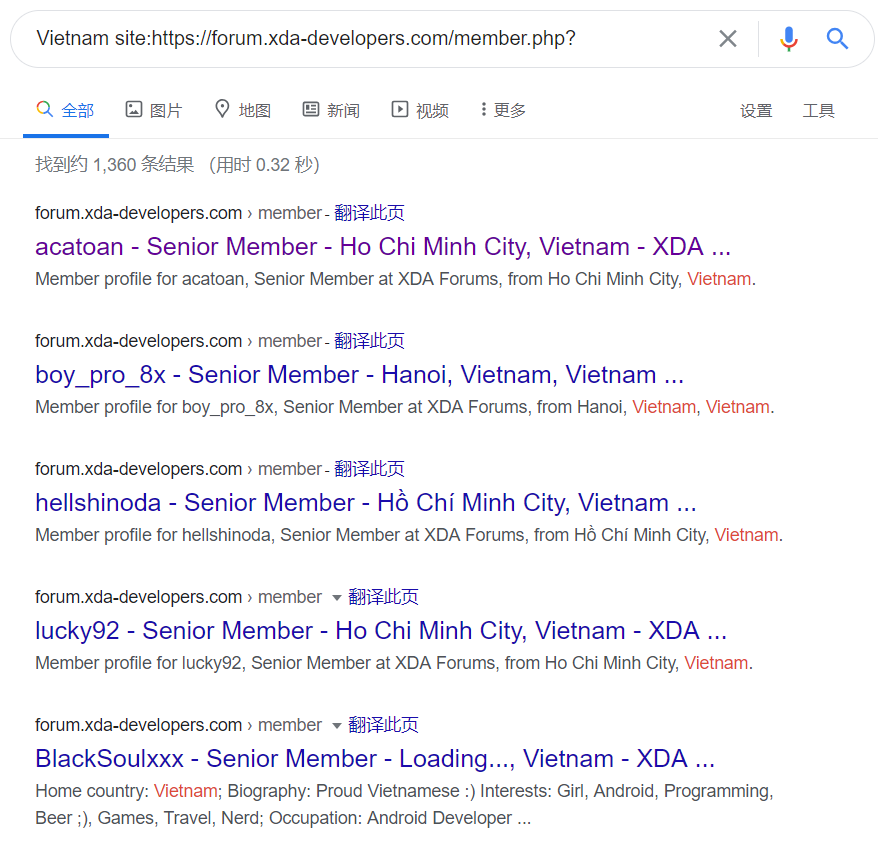This screenshot has height=845, width=878.
Task: Open BlackSoulxxx Senior Member result
Action: pyautogui.click(x=375, y=759)
